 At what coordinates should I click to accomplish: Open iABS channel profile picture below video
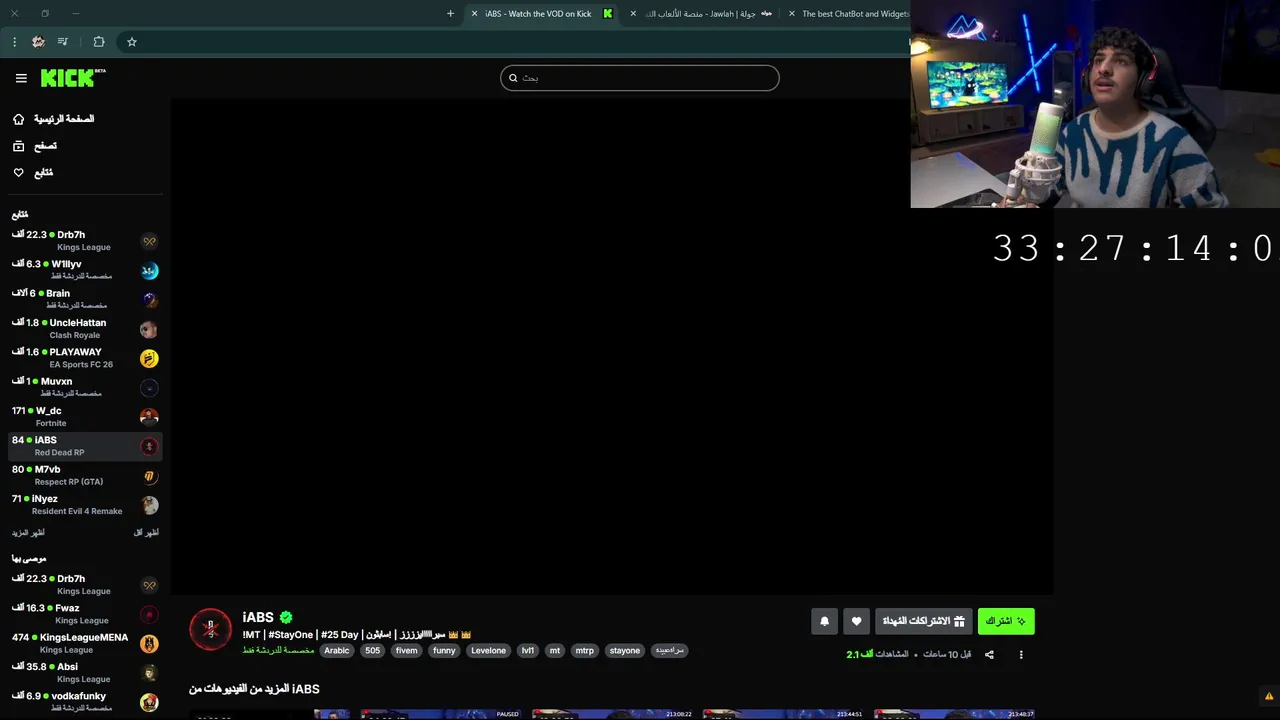[x=210, y=629]
